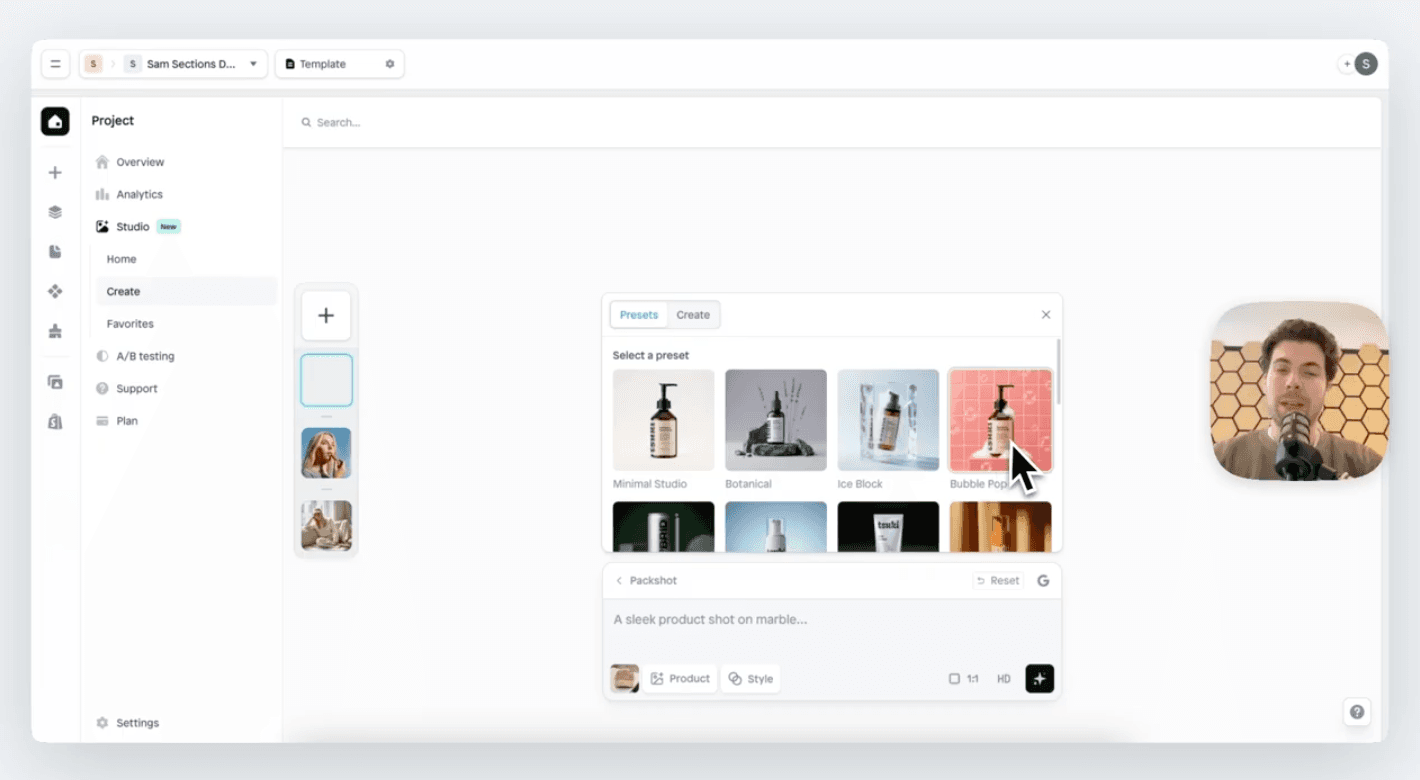Click the Shopify bag icon in the left rail
The image size is (1420, 780).
[x=55, y=422]
